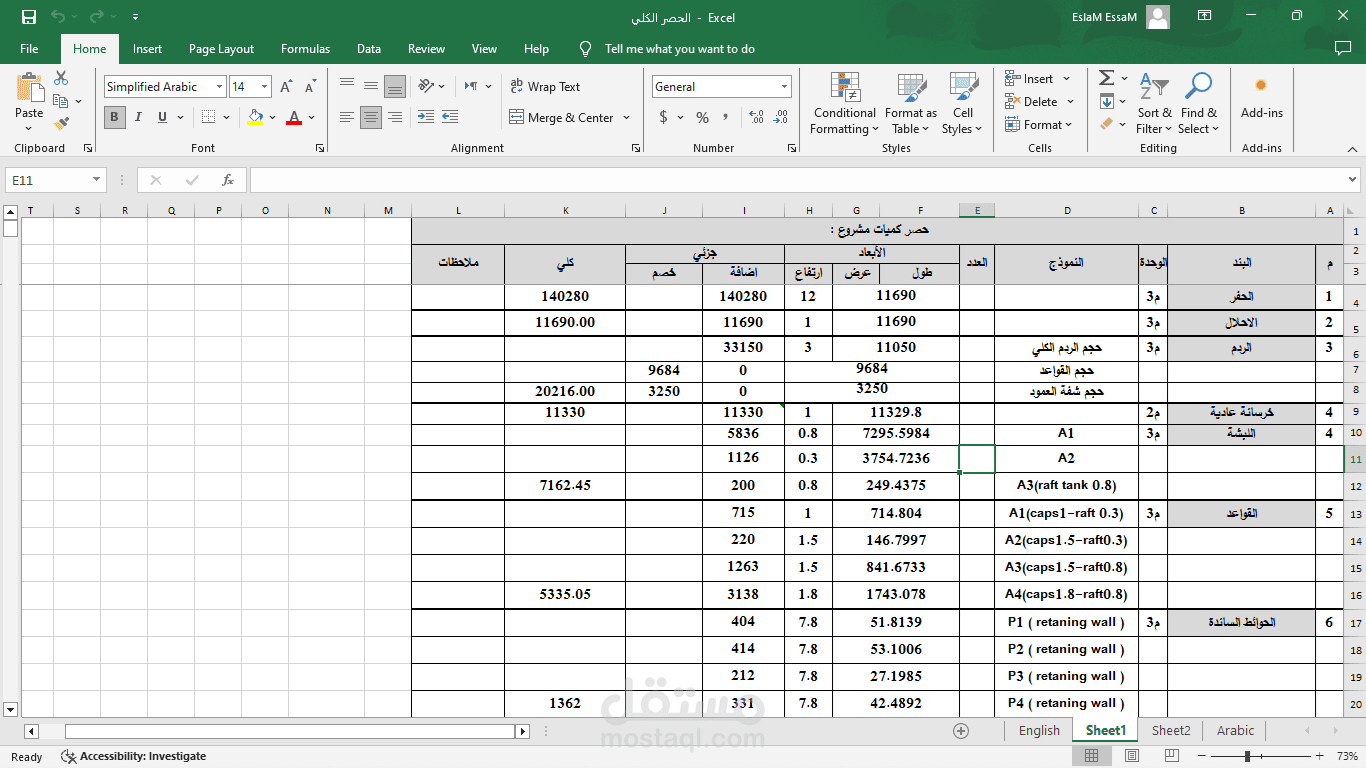Apply Percent Style format
Image resolution: width=1366 pixels, height=768 pixels.
[x=702, y=117]
